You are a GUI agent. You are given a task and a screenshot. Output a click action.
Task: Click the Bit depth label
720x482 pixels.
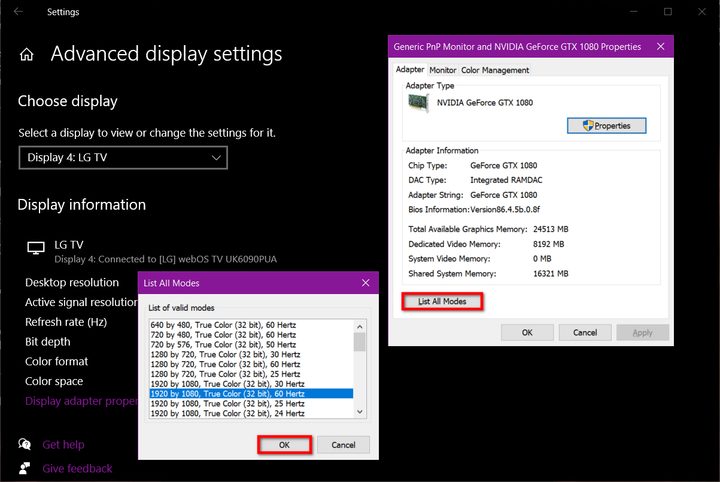48,342
